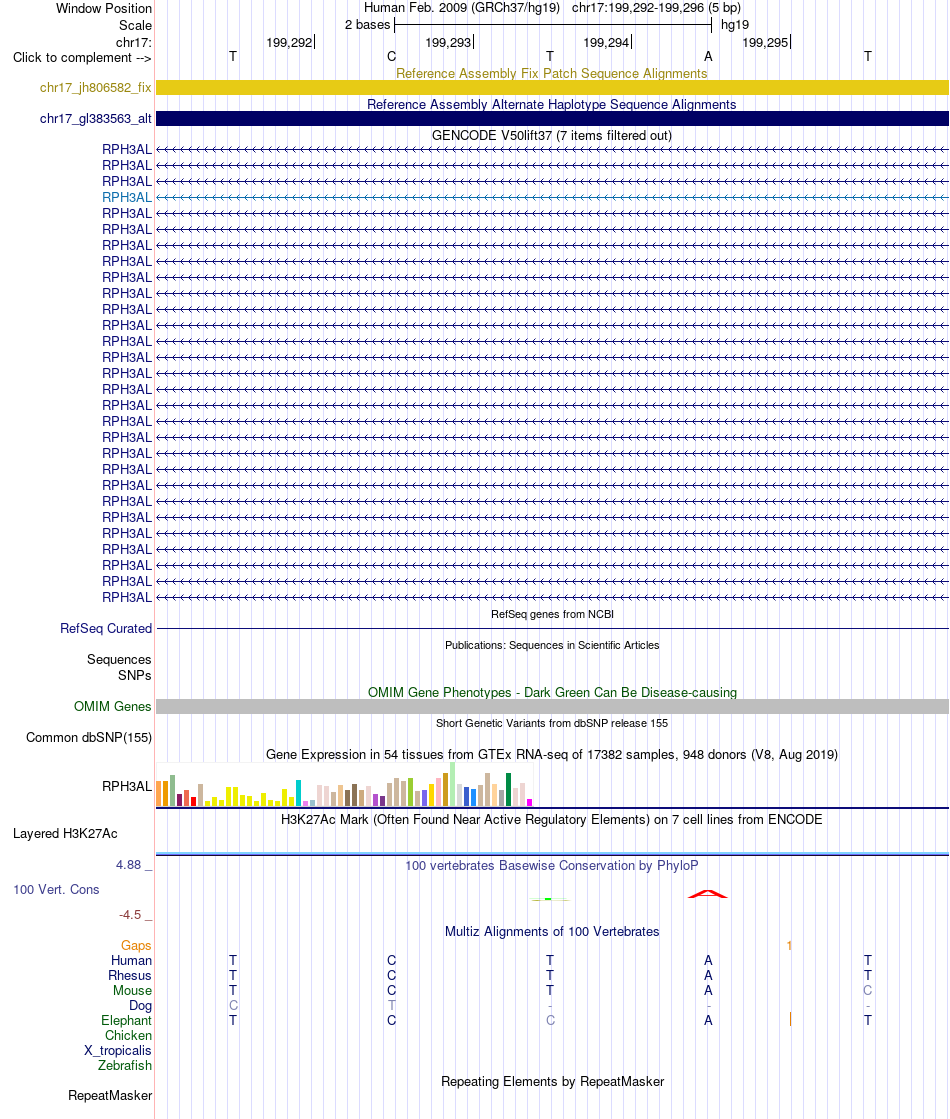950x1119 pixels.
Task: Click the "hg19" label beside scale bar
Action: (734, 25)
